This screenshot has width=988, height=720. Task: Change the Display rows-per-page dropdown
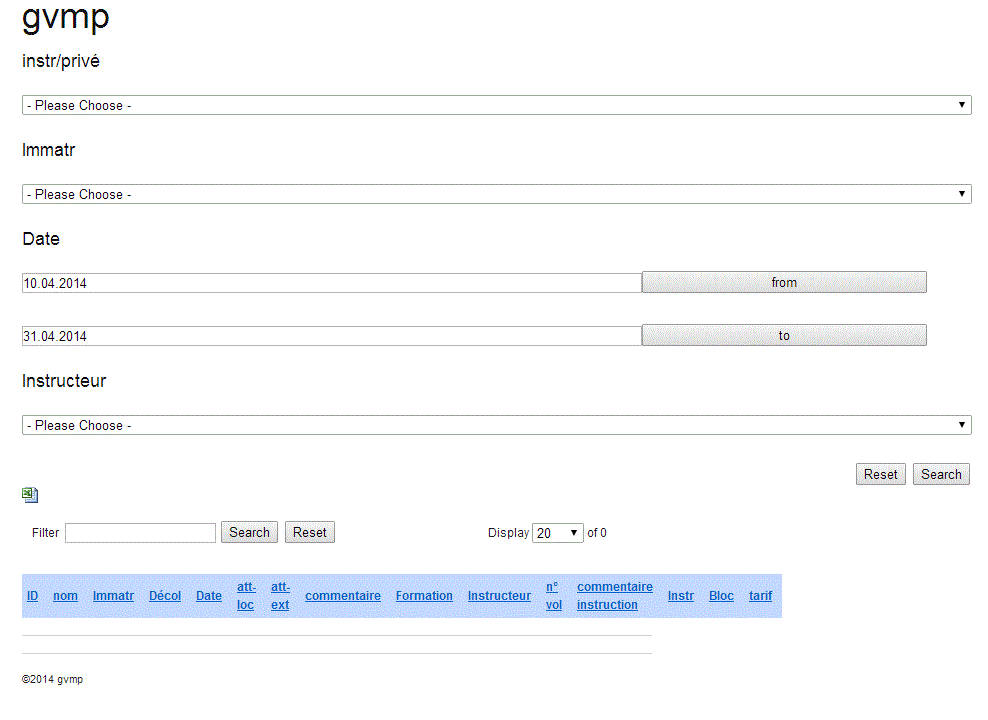[x=558, y=533]
